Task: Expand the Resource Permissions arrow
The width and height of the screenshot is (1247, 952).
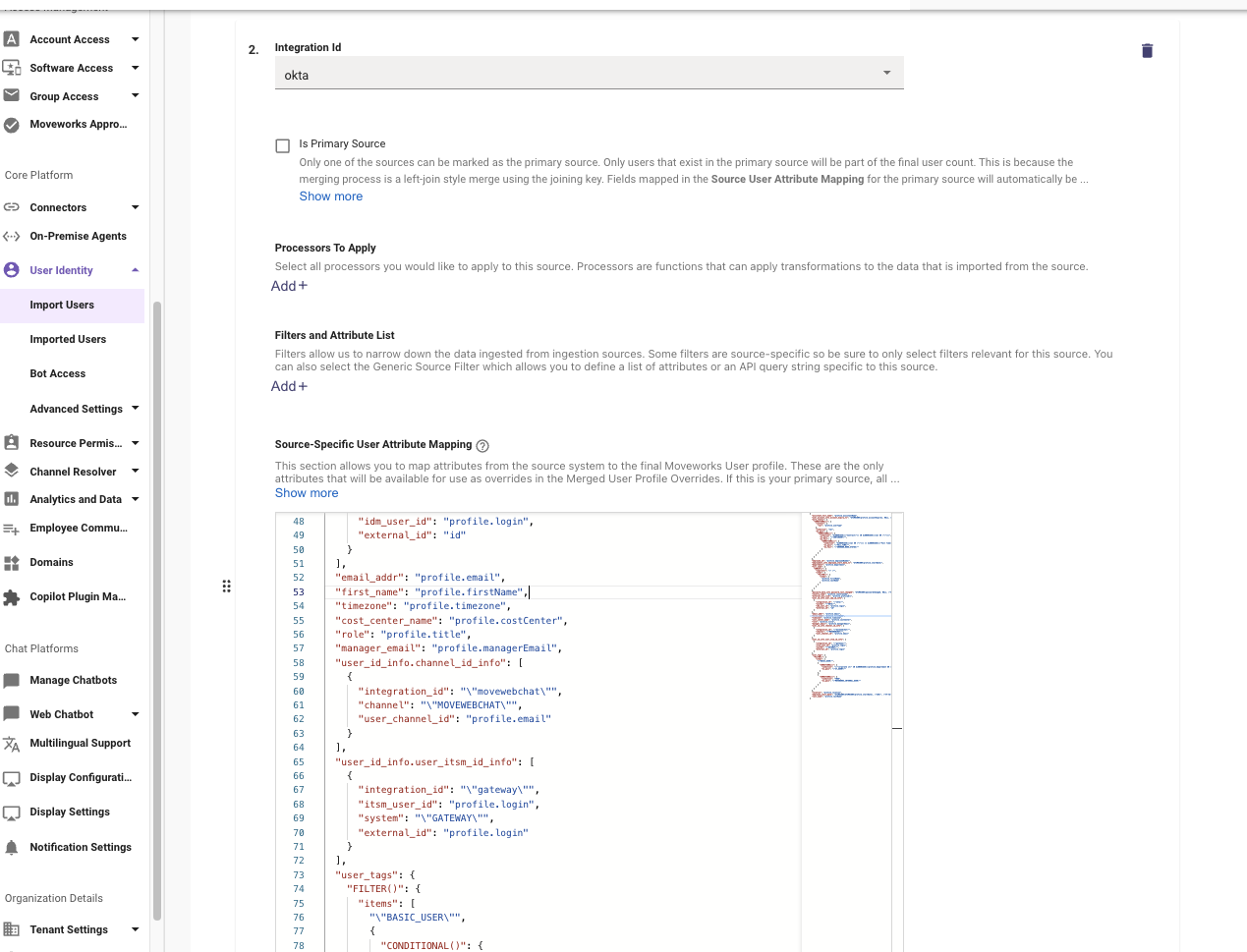Action: [136, 443]
